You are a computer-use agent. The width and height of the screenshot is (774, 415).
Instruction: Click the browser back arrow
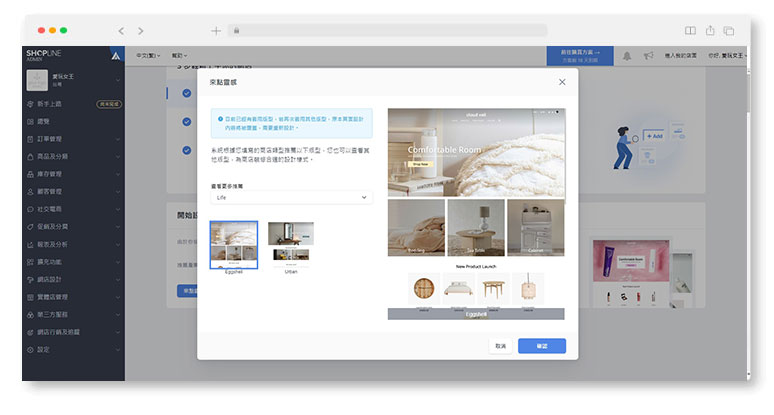tap(121, 31)
